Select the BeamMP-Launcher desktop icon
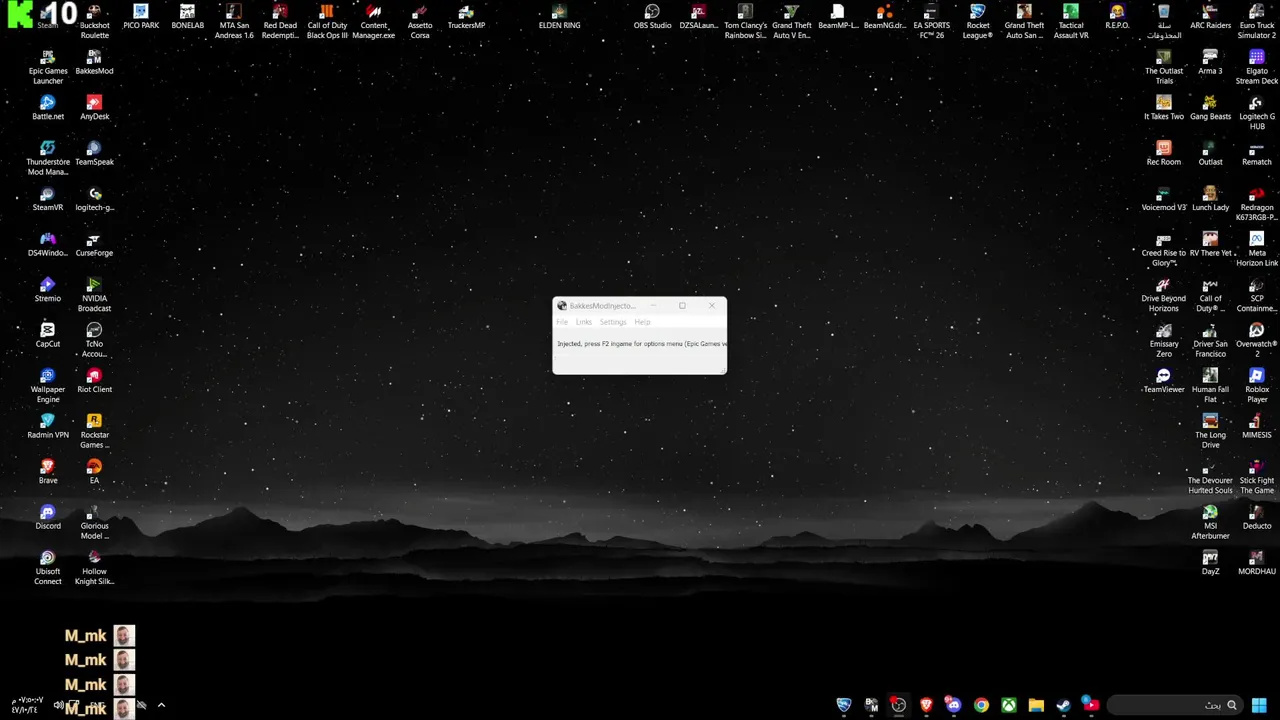The height and width of the screenshot is (720, 1280). coord(838,18)
